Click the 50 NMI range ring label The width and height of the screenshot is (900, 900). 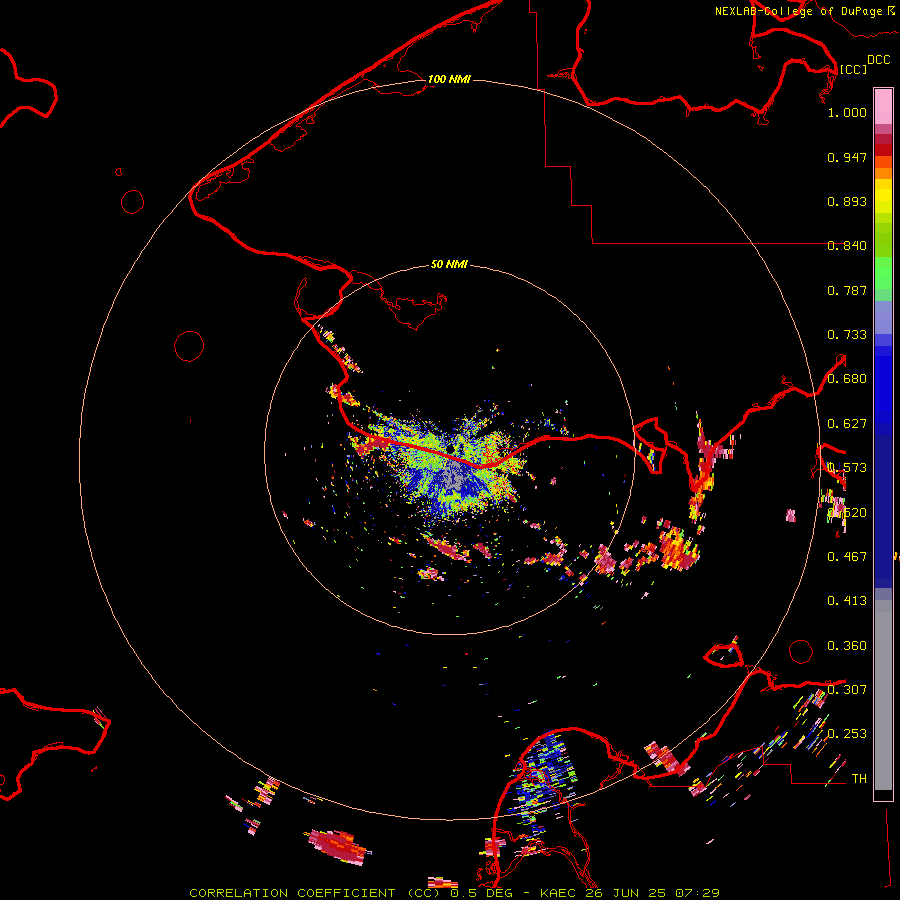tap(449, 264)
